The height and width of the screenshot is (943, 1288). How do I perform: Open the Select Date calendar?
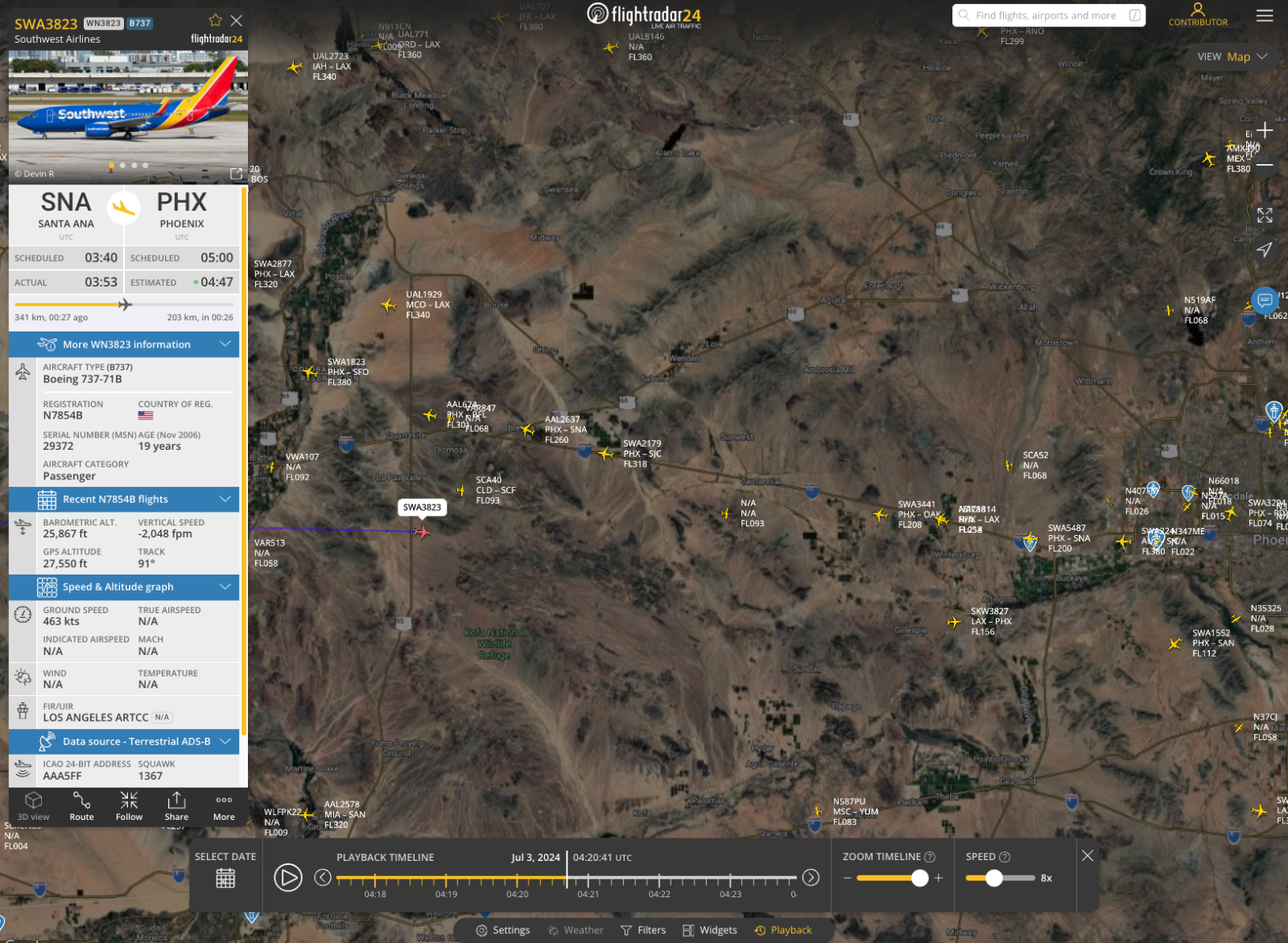pos(225,878)
